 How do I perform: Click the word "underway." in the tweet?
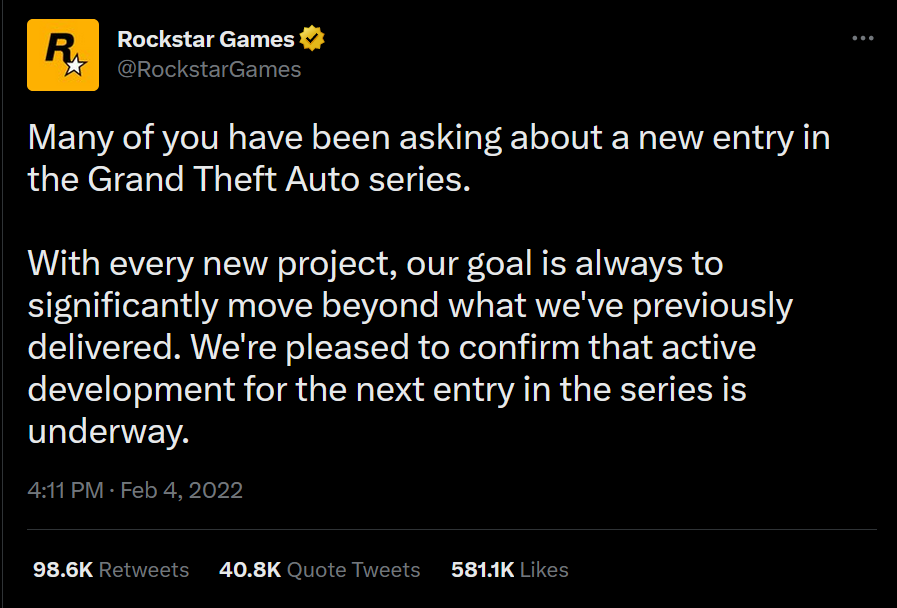(108, 431)
